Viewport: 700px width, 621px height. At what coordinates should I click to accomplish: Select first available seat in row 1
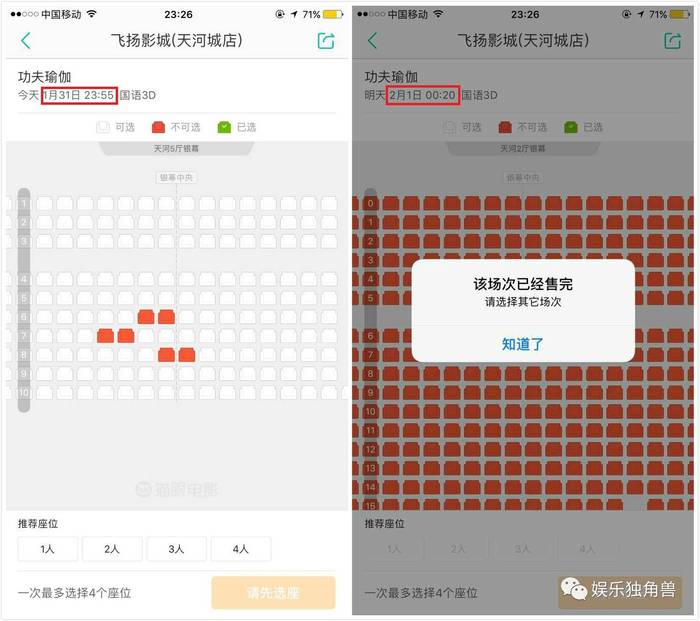pyautogui.click(x=44, y=204)
